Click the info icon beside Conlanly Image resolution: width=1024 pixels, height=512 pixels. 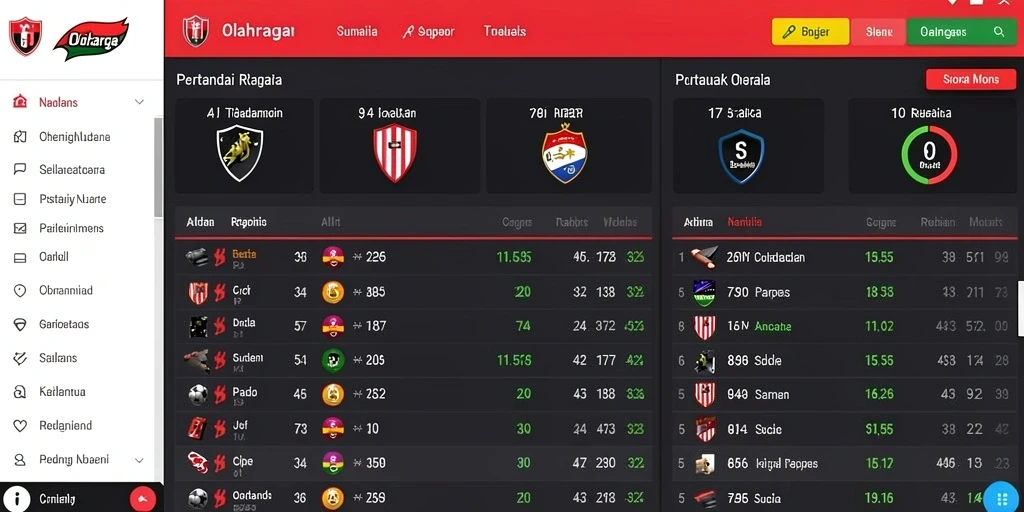[x=17, y=500]
